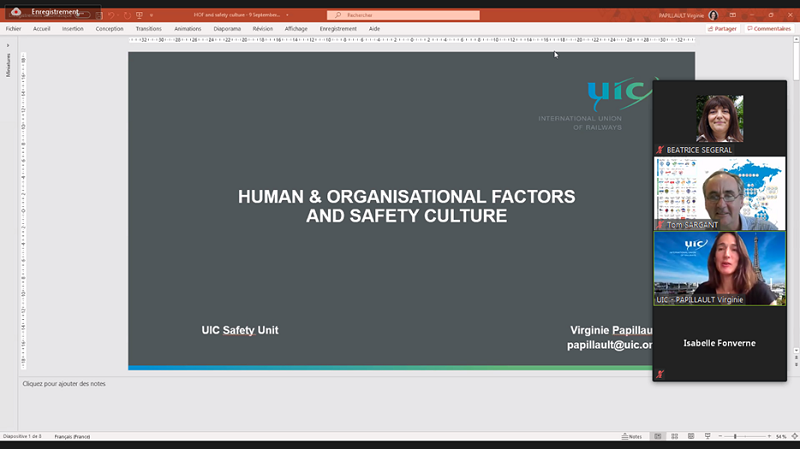Open the Commentaires pane button

tap(769, 29)
